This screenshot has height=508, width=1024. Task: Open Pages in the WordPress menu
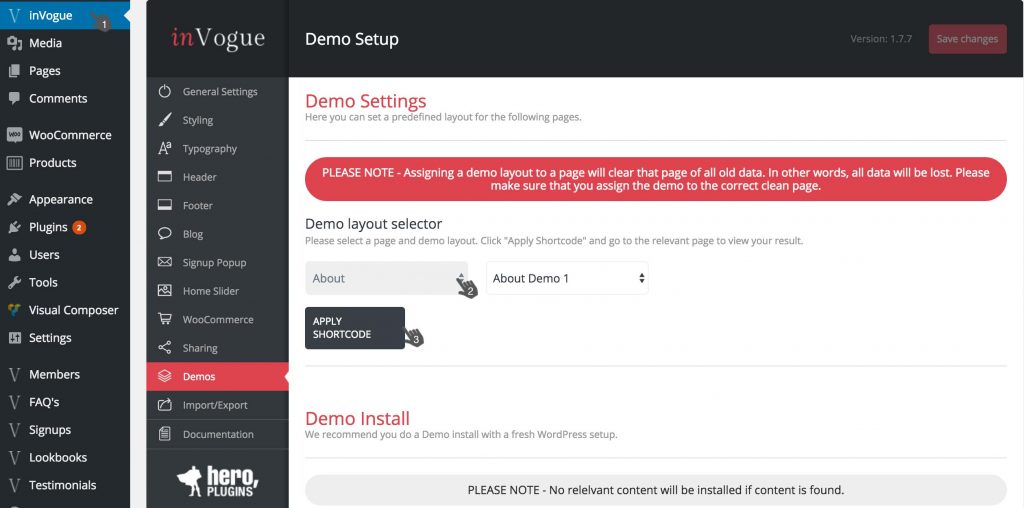[x=65, y=71]
